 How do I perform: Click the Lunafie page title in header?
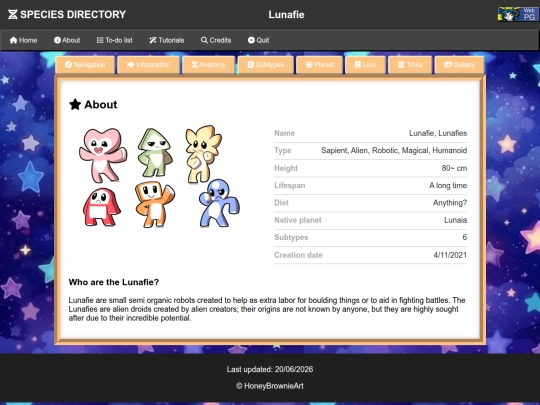(x=286, y=15)
